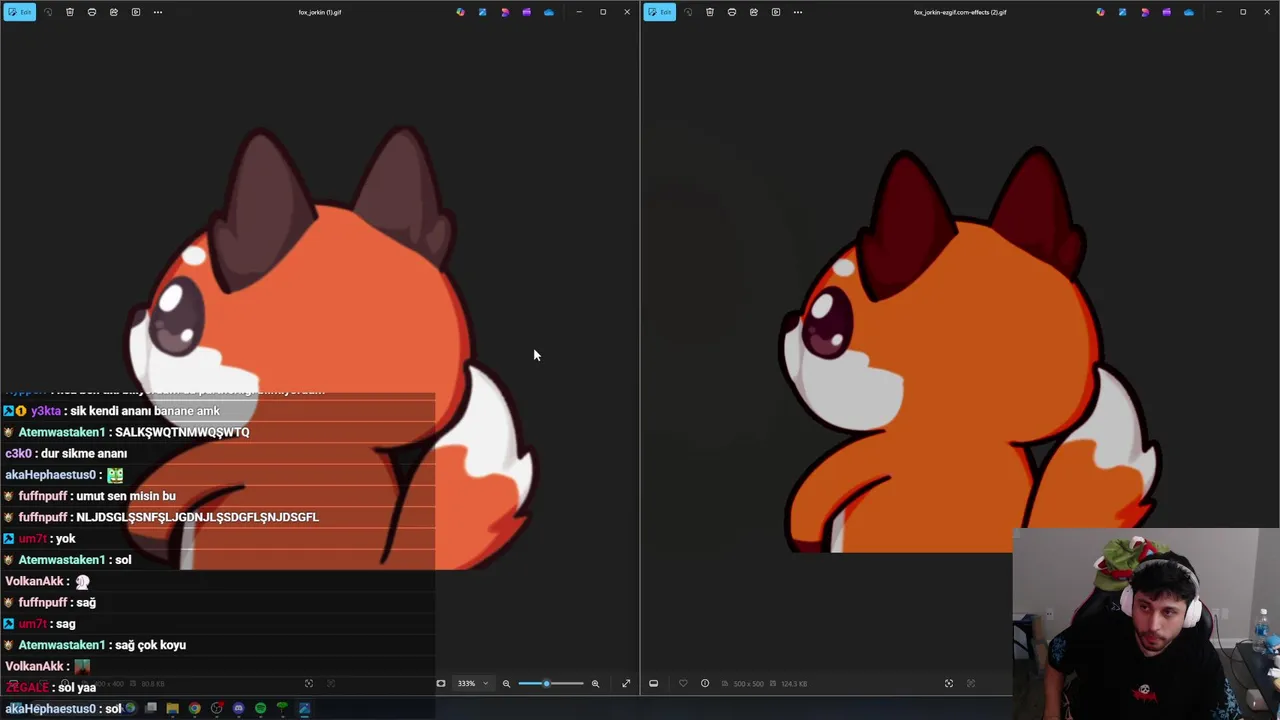This screenshot has width=1280, height=720.
Task: Delete the fox_jorkin (1).gif image via trash icon
Action: tap(70, 12)
